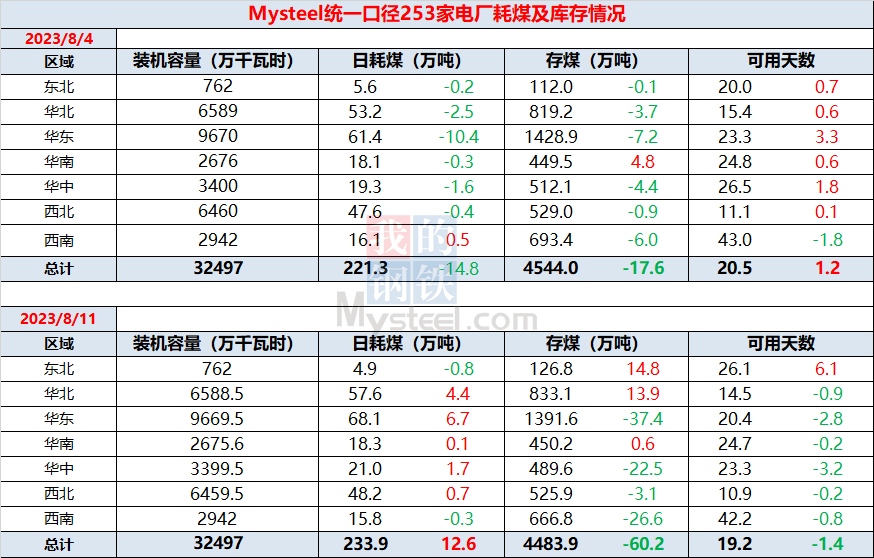
Task: Click the stock value "525.9"
Action: (551, 494)
